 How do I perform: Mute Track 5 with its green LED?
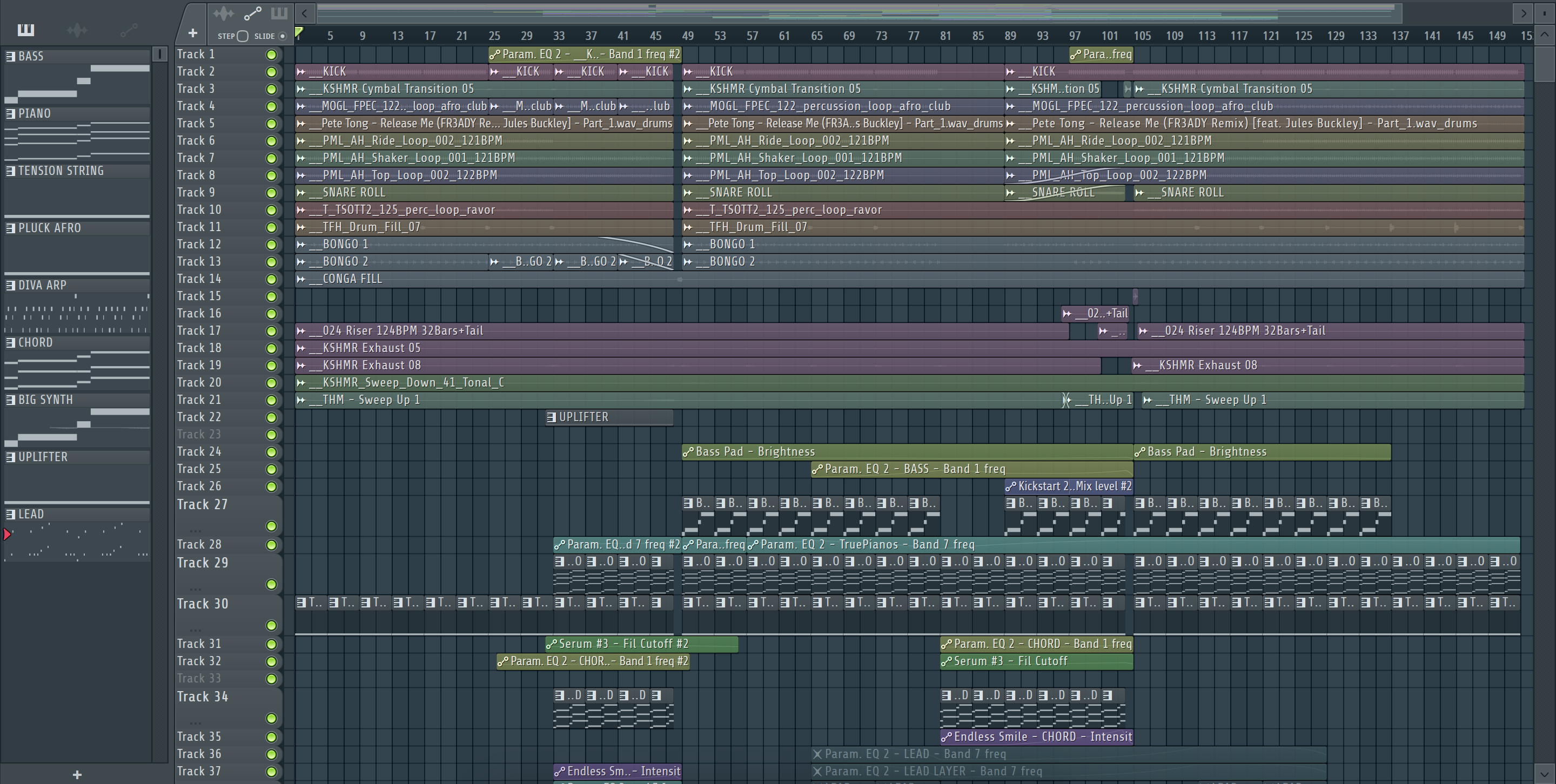pos(272,124)
